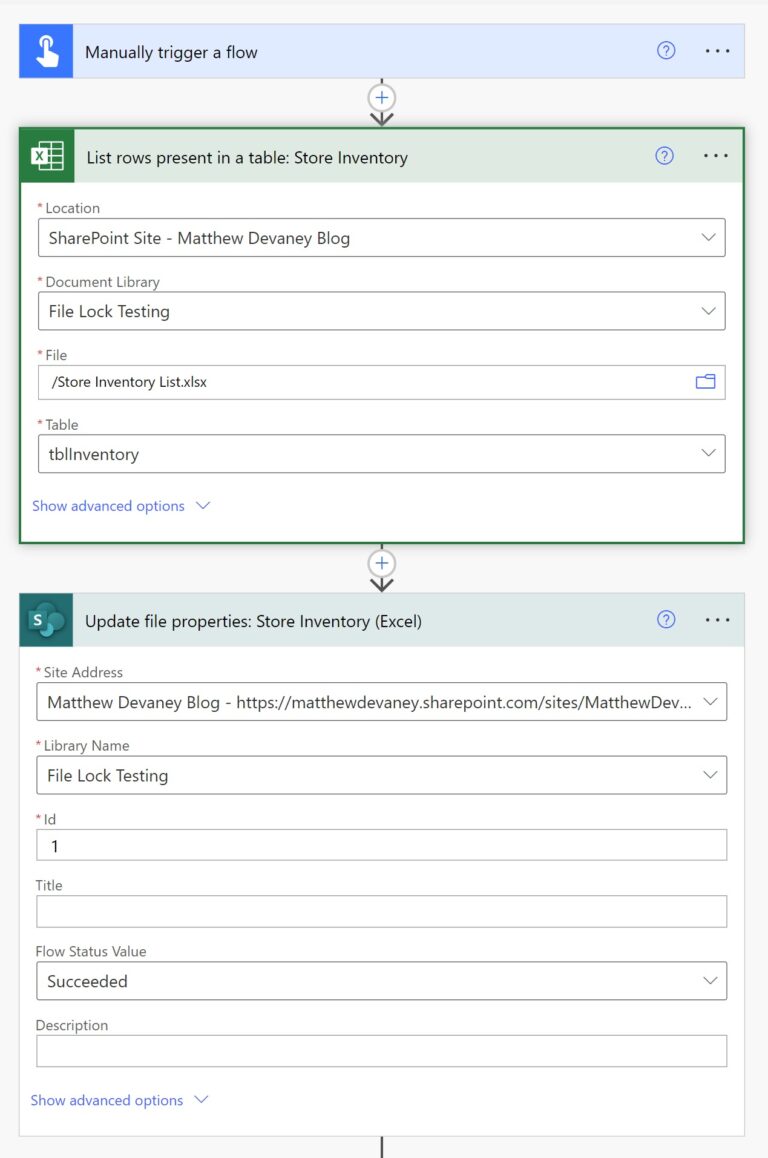Open the ellipsis menu on the trigger
This screenshot has width=768, height=1158.
[x=717, y=49]
